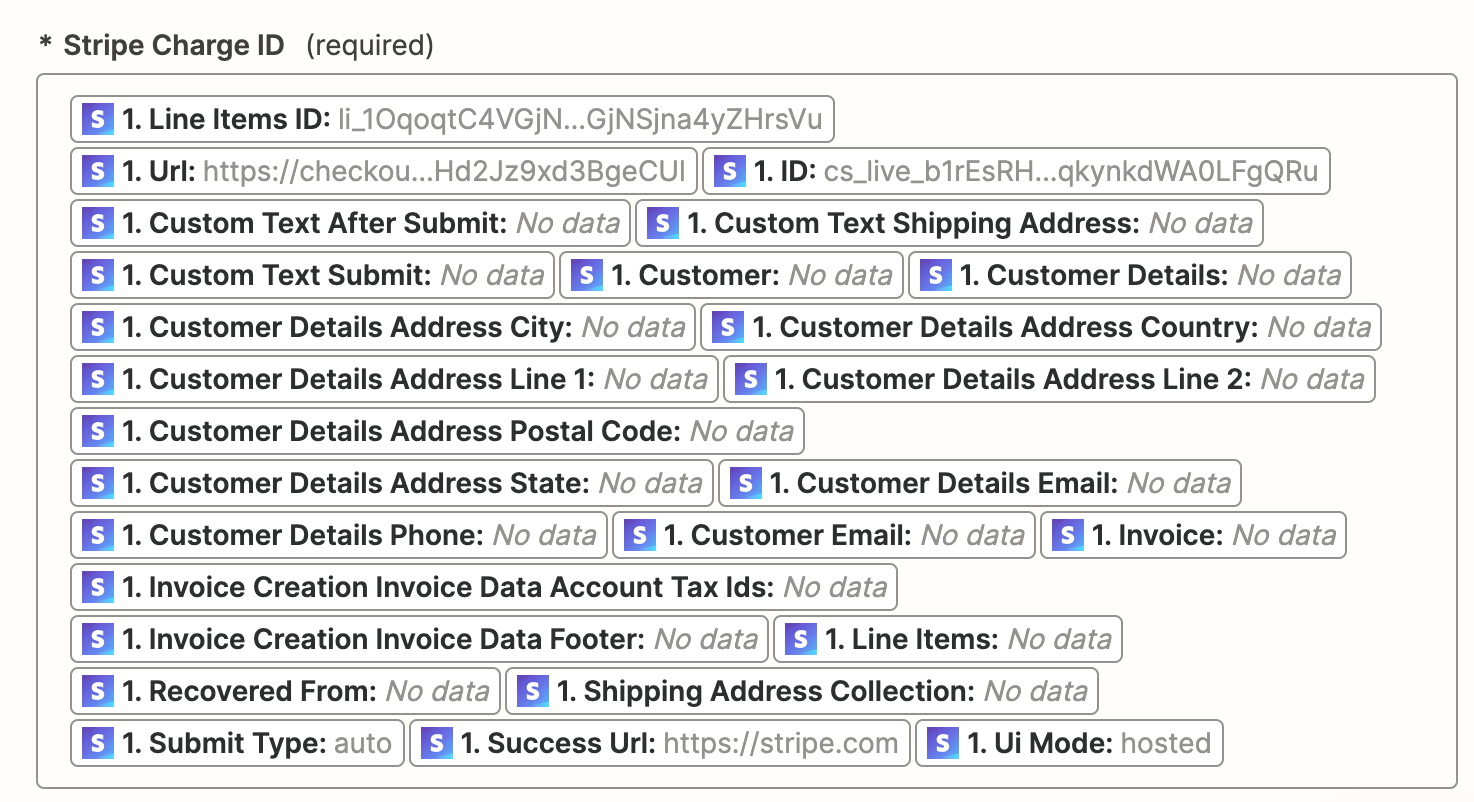Click Stripe icon on Submit Type pill
This screenshot has width=1474, height=802.
(97, 744)
